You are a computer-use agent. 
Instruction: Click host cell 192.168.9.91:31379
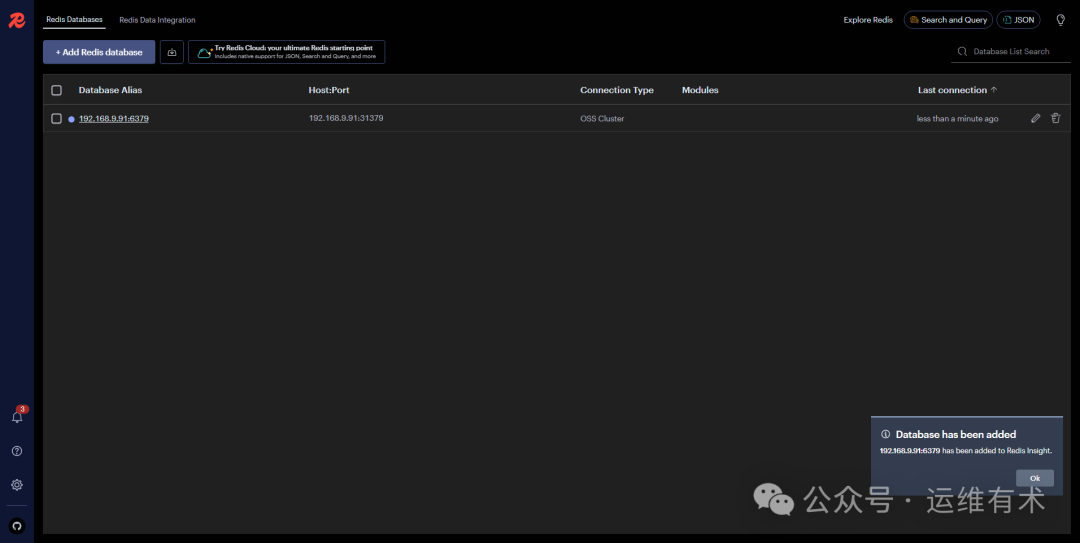click(346, 119)
